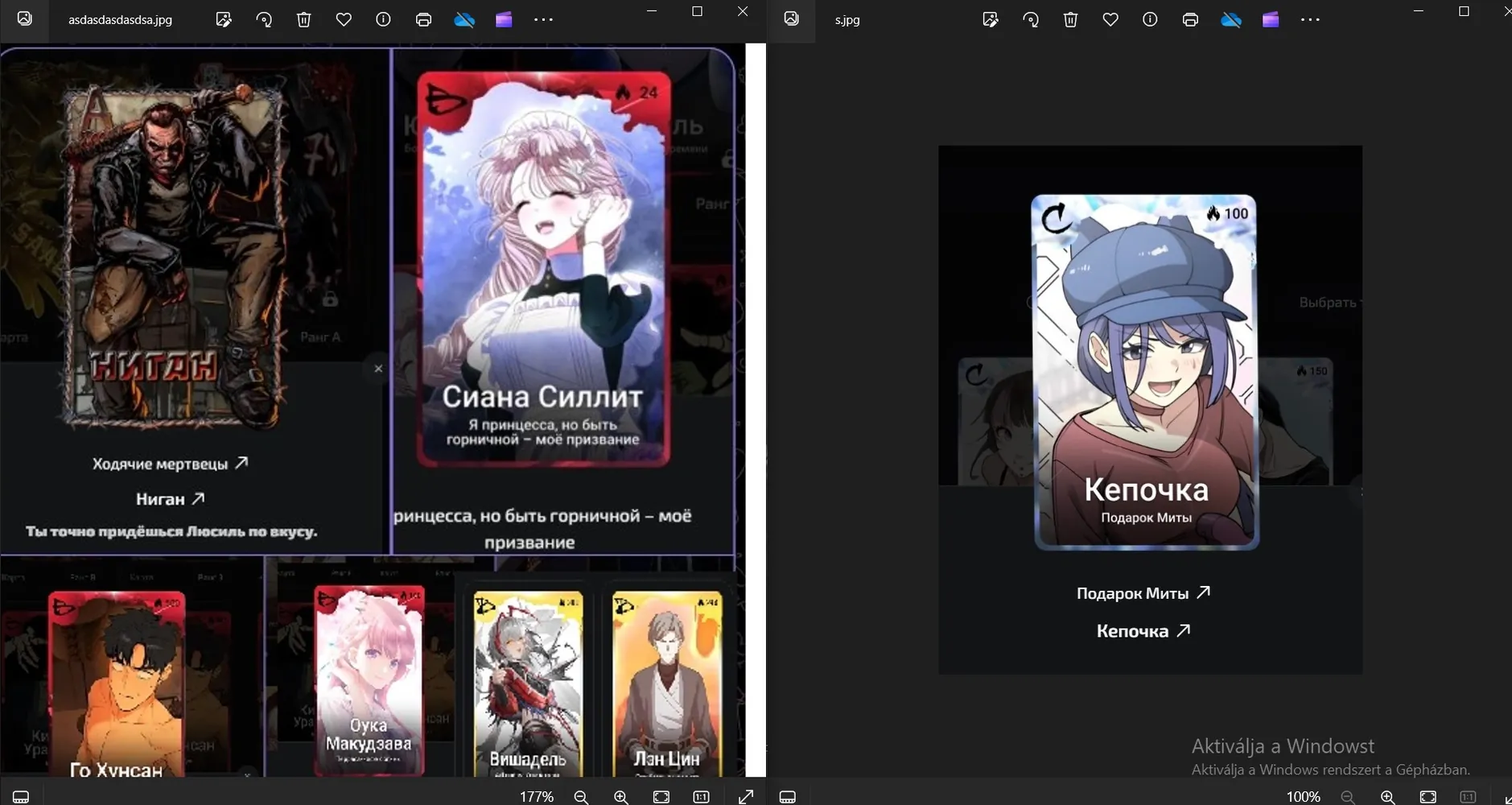This screenshot has width=1512, height=805.
Task: Show file info for asdasdasdasda.jpg
Action: coord(383,19)
